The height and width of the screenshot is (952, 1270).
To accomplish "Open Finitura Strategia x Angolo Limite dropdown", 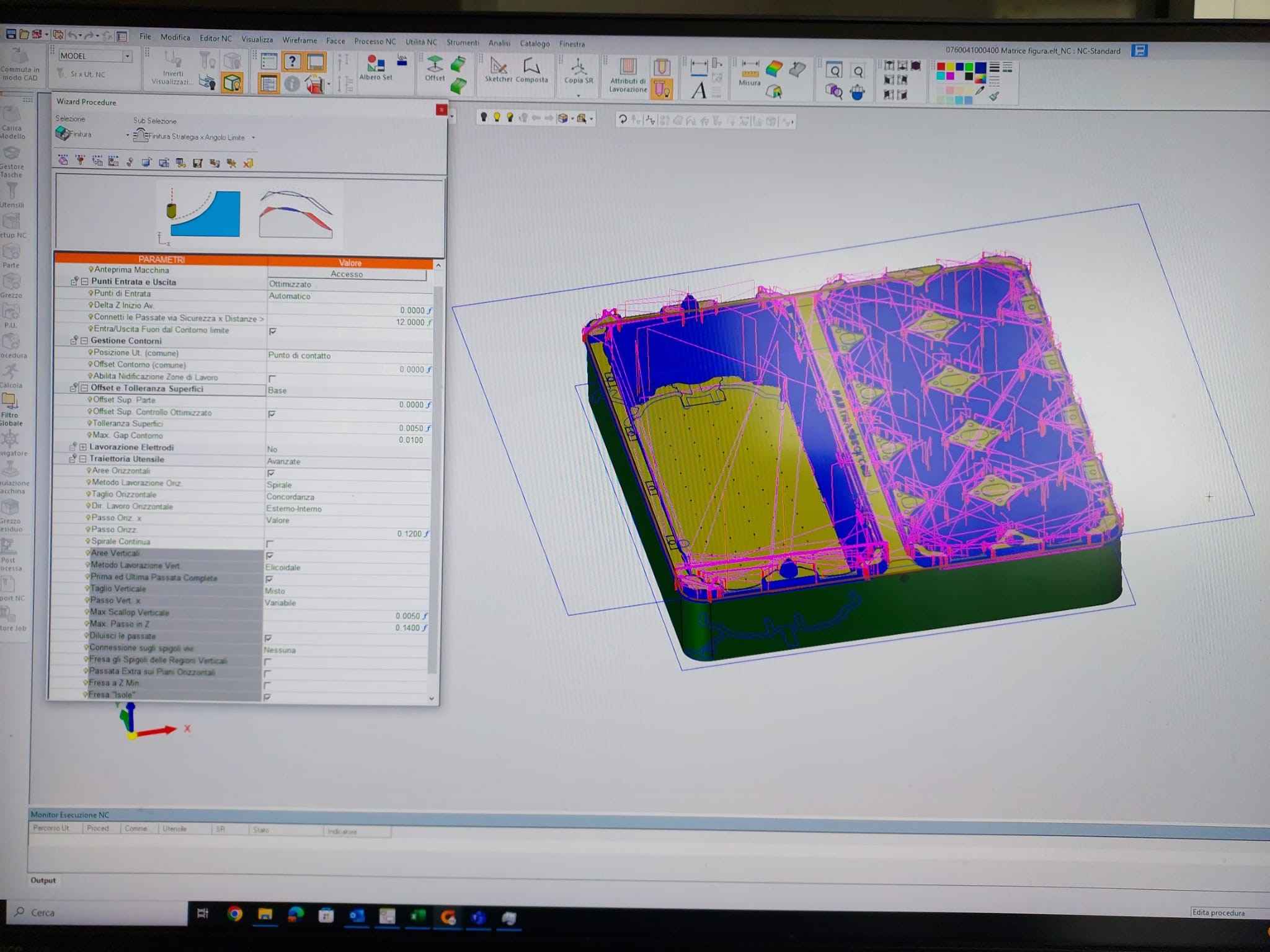I will click(253, 138).
